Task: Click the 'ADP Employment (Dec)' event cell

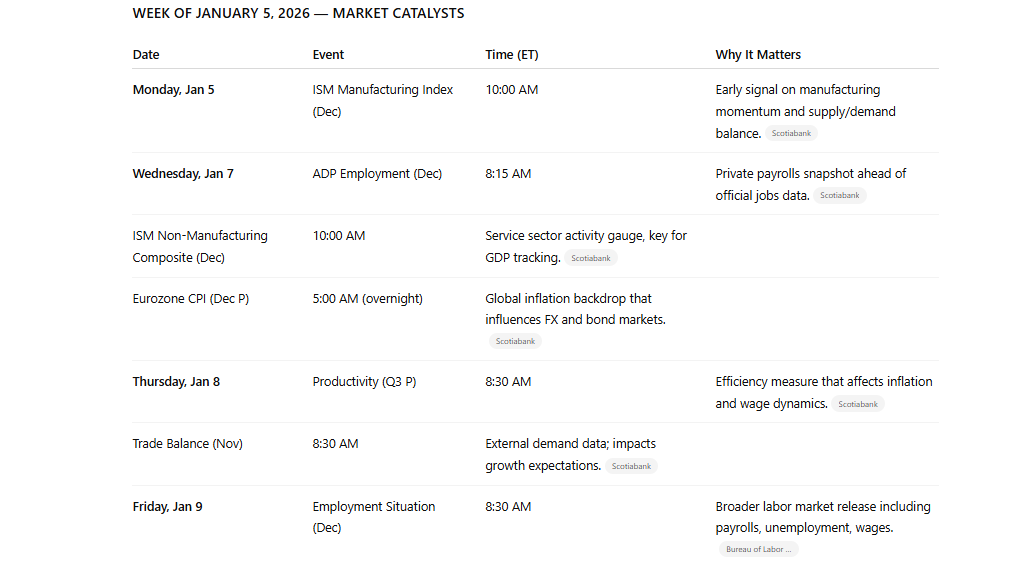Action: pos(377,174)
